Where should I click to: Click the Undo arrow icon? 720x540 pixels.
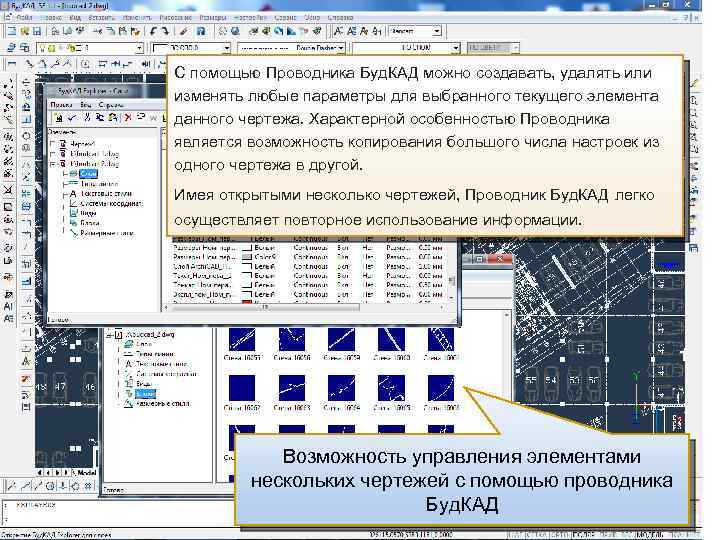153,31
